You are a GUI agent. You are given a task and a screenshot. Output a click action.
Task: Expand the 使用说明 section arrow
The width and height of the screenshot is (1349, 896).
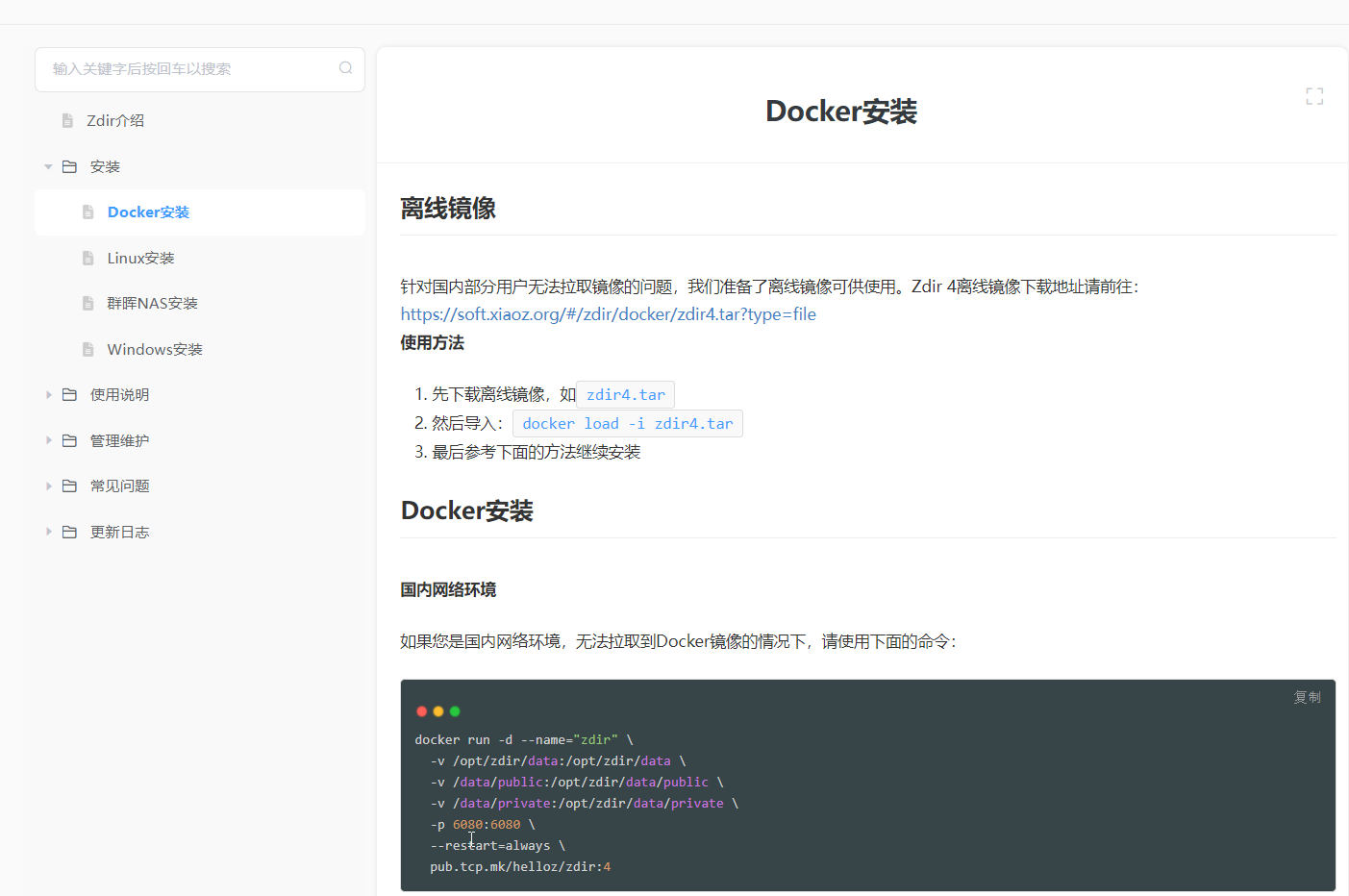[48, 395]
